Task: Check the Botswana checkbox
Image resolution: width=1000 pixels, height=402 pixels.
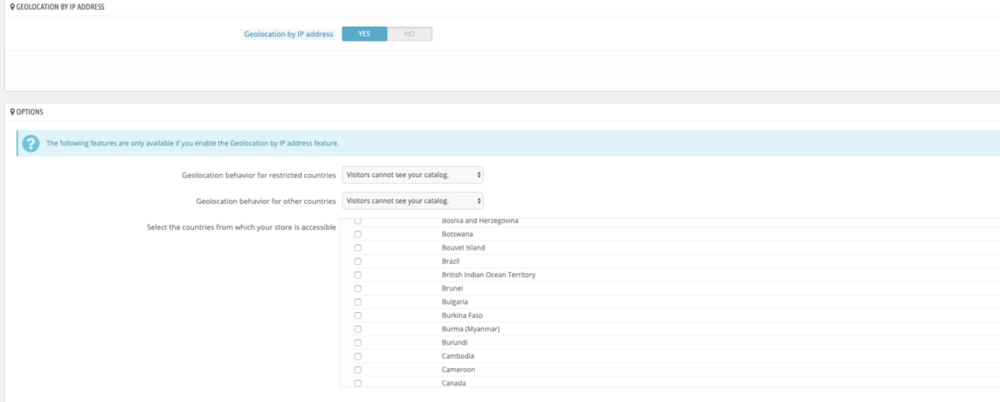Action: tap(358, 234)
